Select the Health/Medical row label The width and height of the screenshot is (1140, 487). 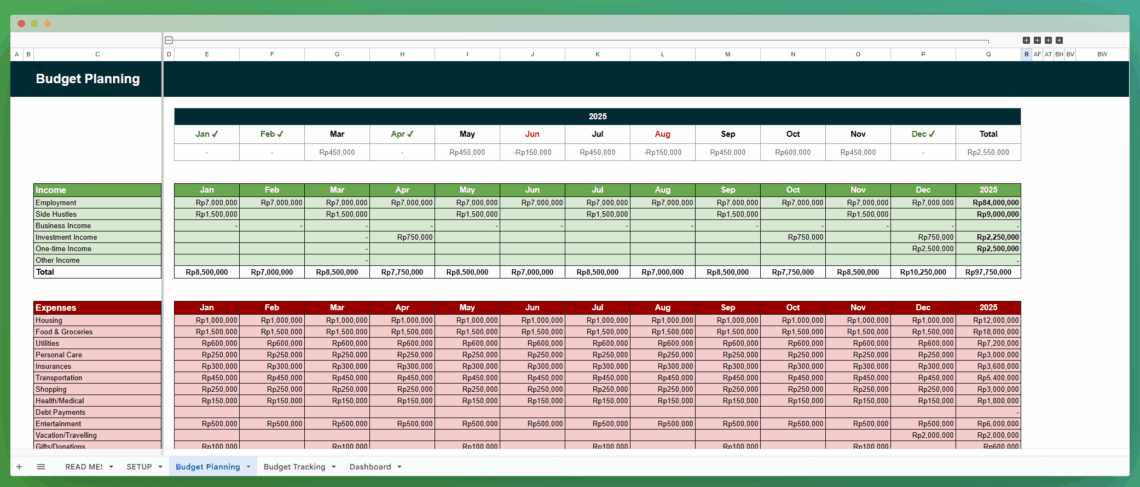click(97, 401)
